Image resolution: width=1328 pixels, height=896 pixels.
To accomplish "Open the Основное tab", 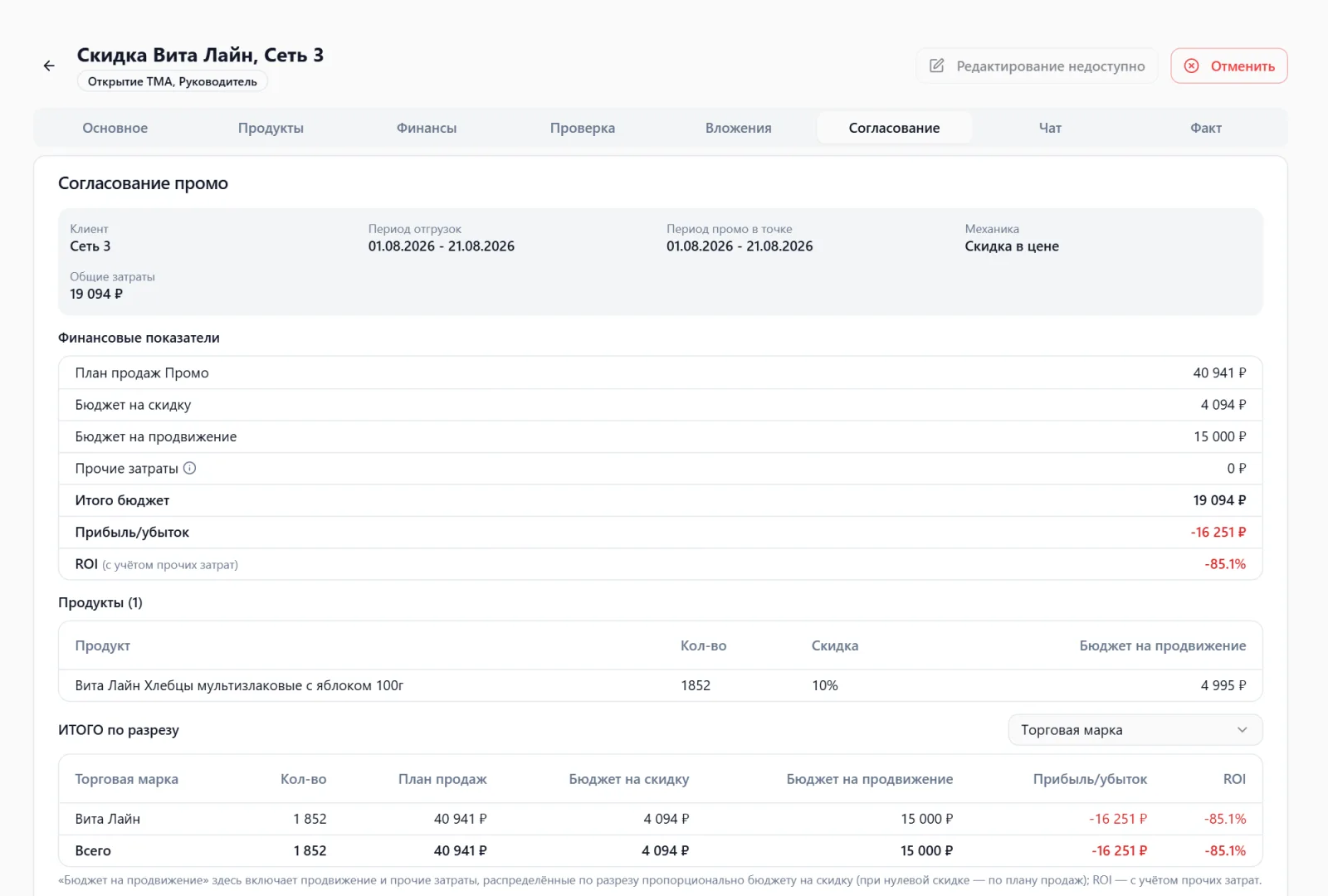I will pos(115,128).
